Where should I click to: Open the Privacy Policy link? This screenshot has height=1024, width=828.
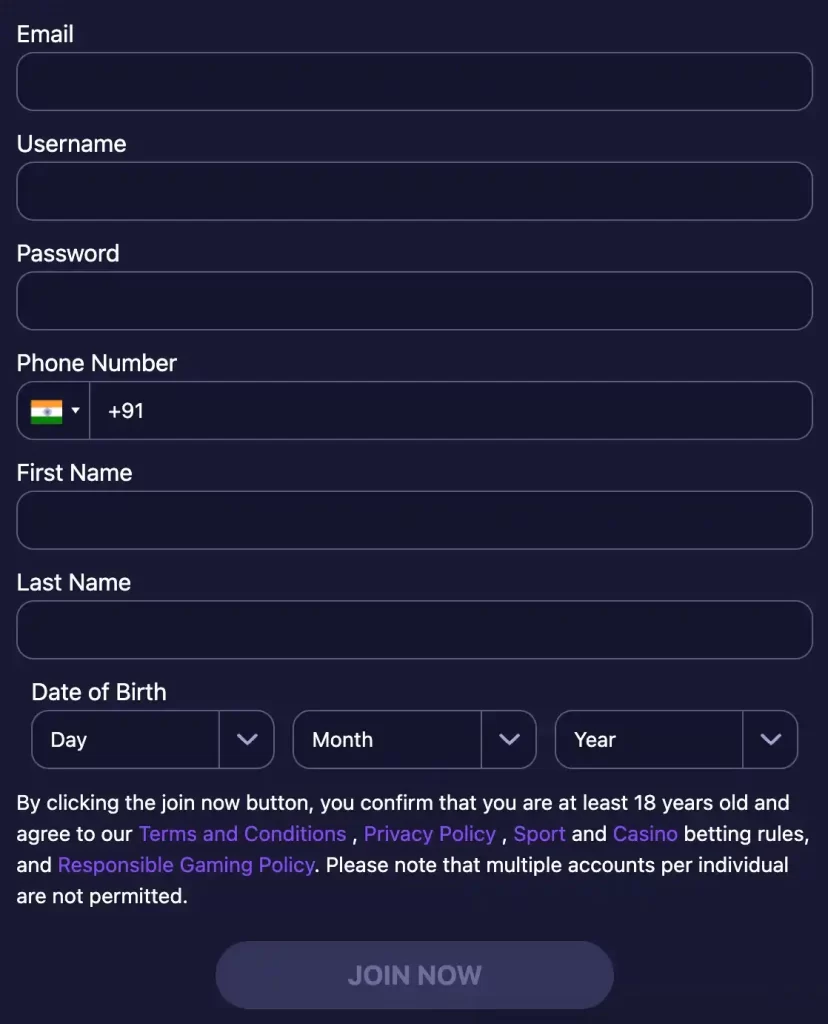429,834
